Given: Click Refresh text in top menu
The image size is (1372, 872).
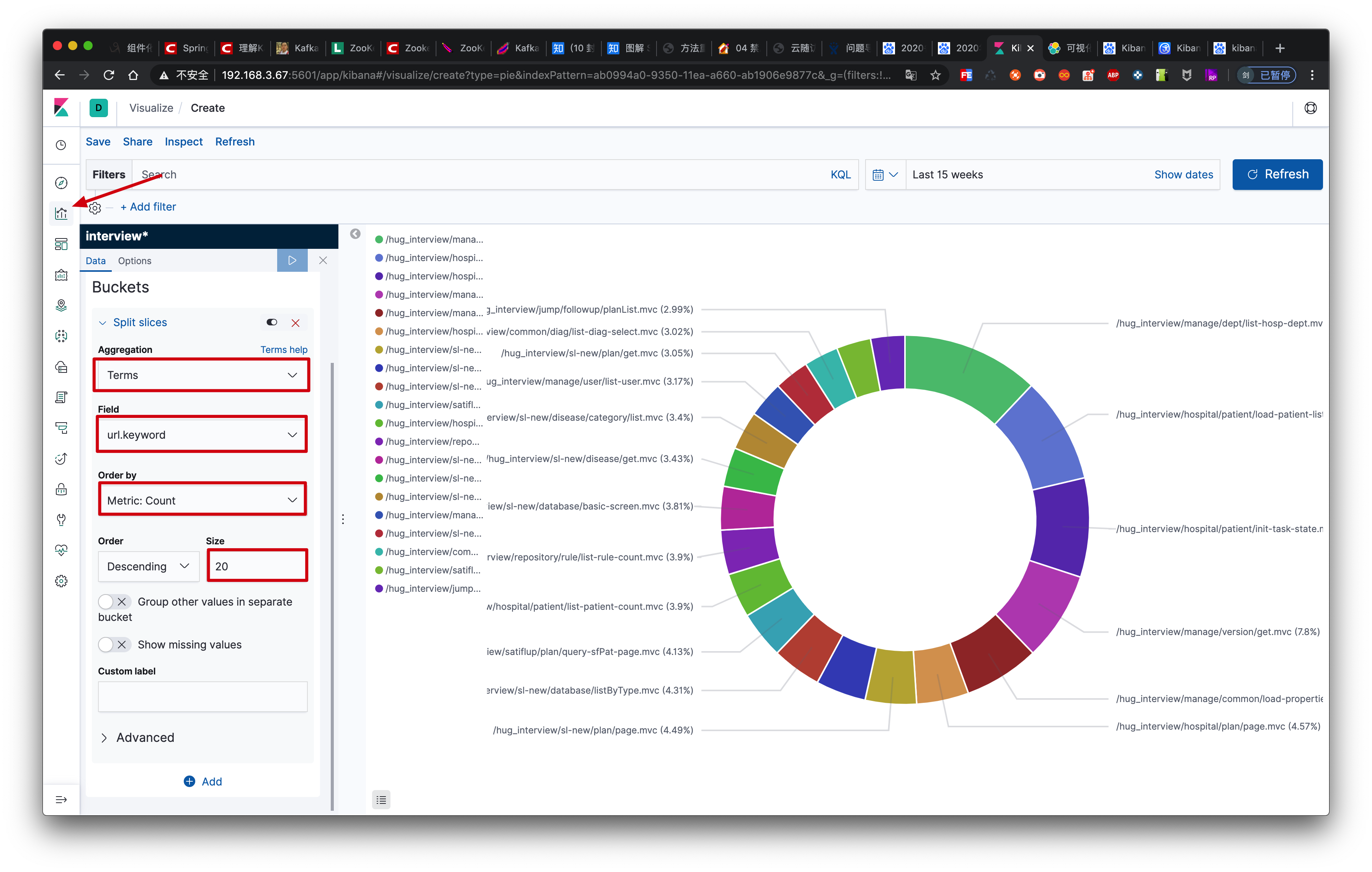Looking at the screenshot, I should tap(235, 142).
